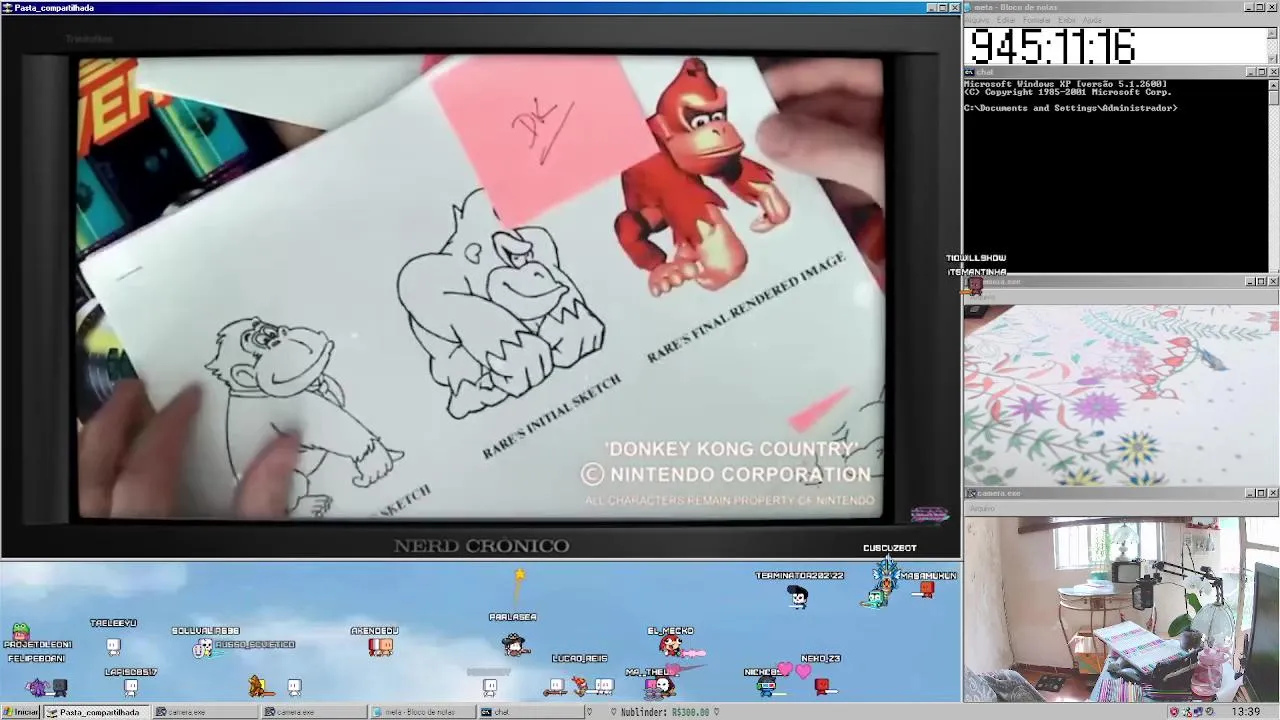
Task: Click the TERMINATOR202-22 avatar
Action: [798, 598]
